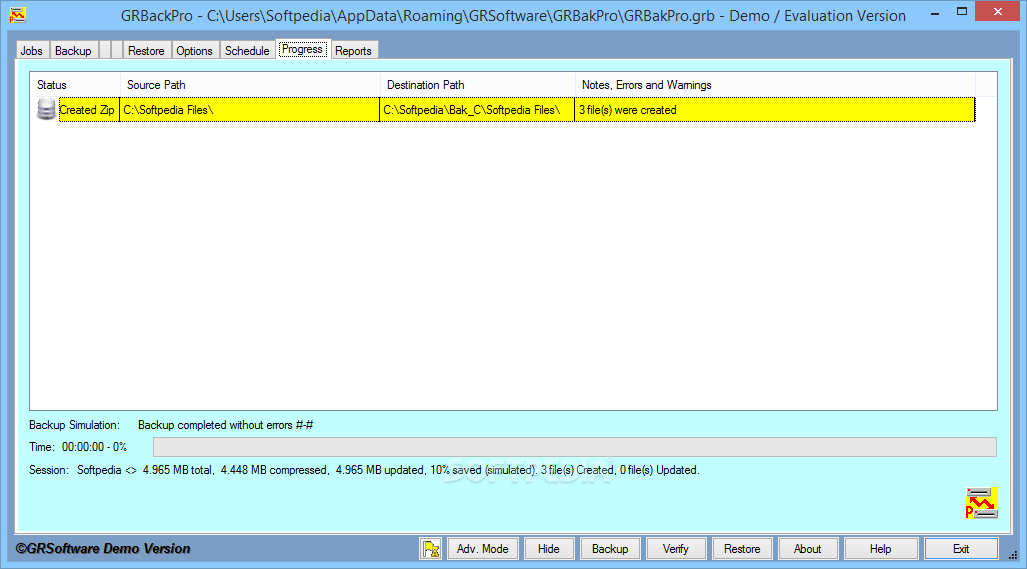Image resolution: width=1027 pixels, height=569 pixels.
Task: Click the first blank tab after Backup
Action: 105,50
